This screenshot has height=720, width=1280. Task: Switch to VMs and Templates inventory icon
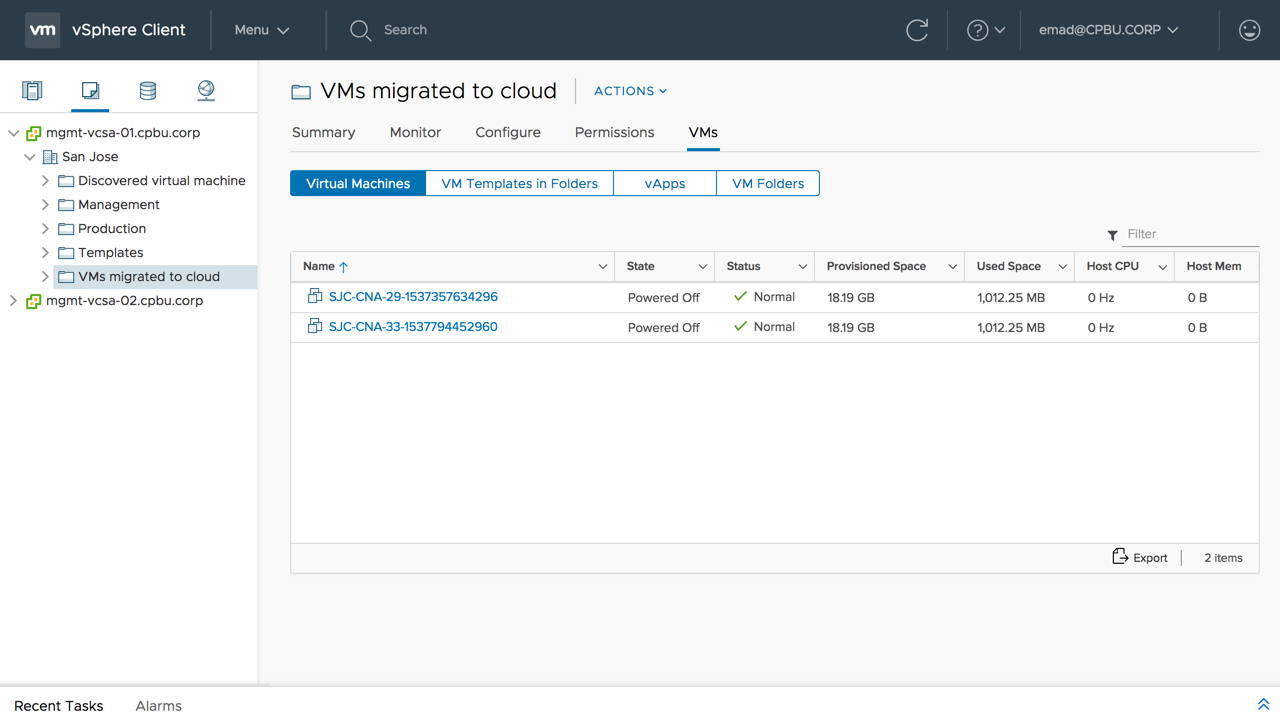point(90,91)
